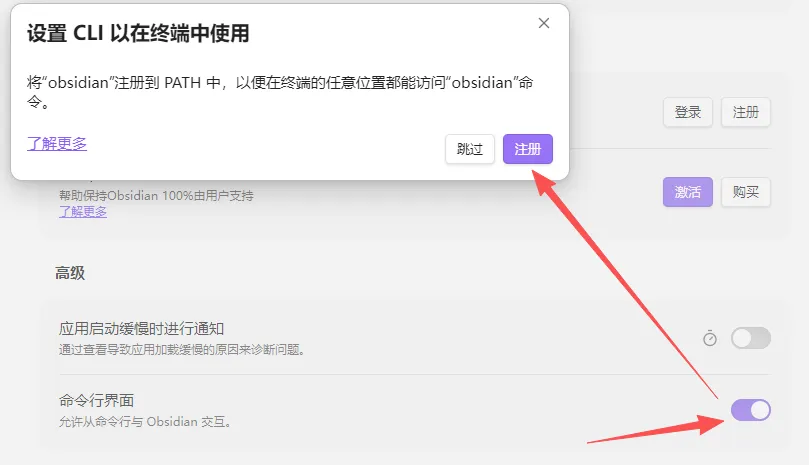Click the 注册 account button beside 登录
809x465 pixels.
click(x=746, y=112)
